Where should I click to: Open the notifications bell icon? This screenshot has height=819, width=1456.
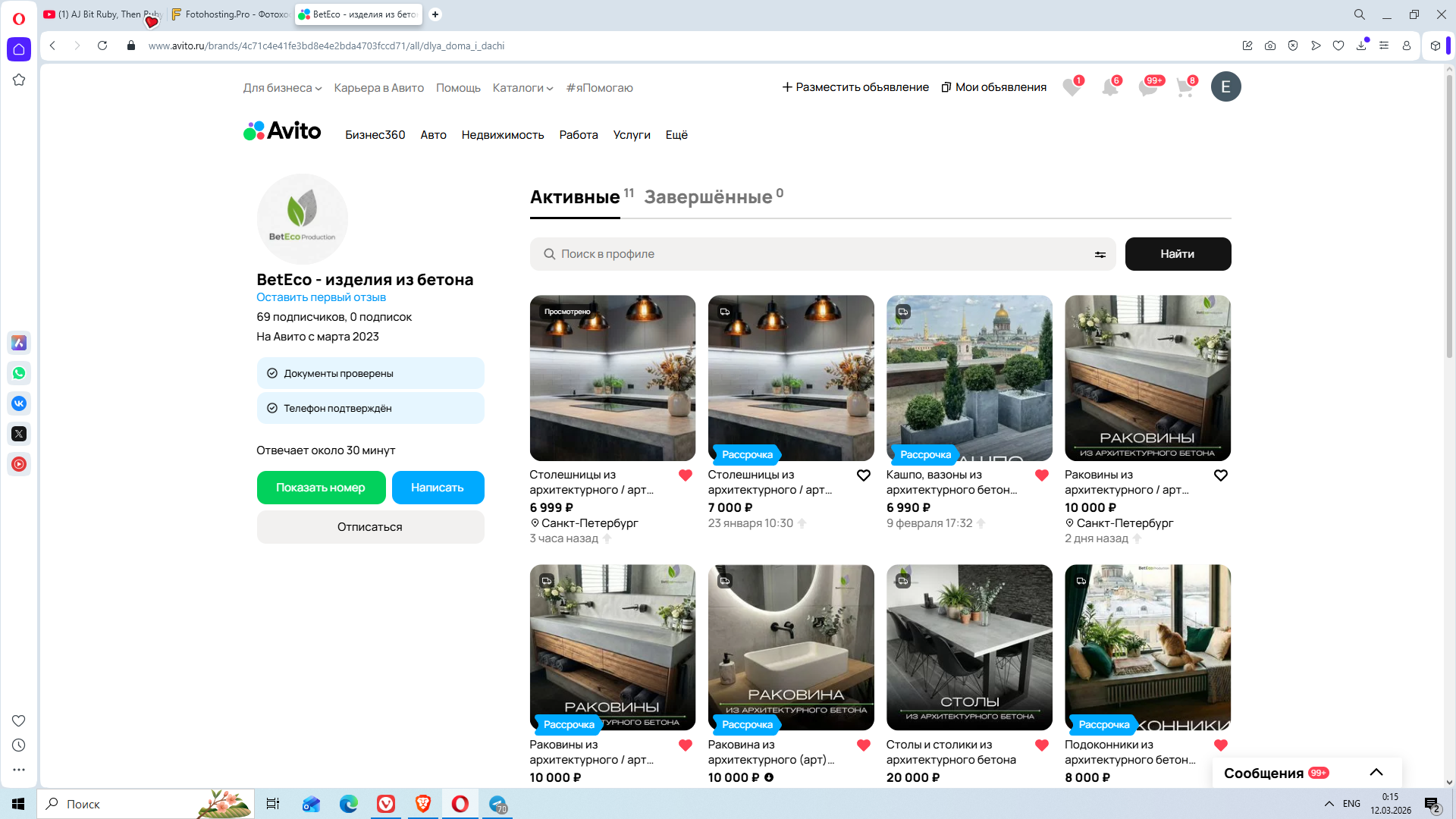[x=1109, y=88]
